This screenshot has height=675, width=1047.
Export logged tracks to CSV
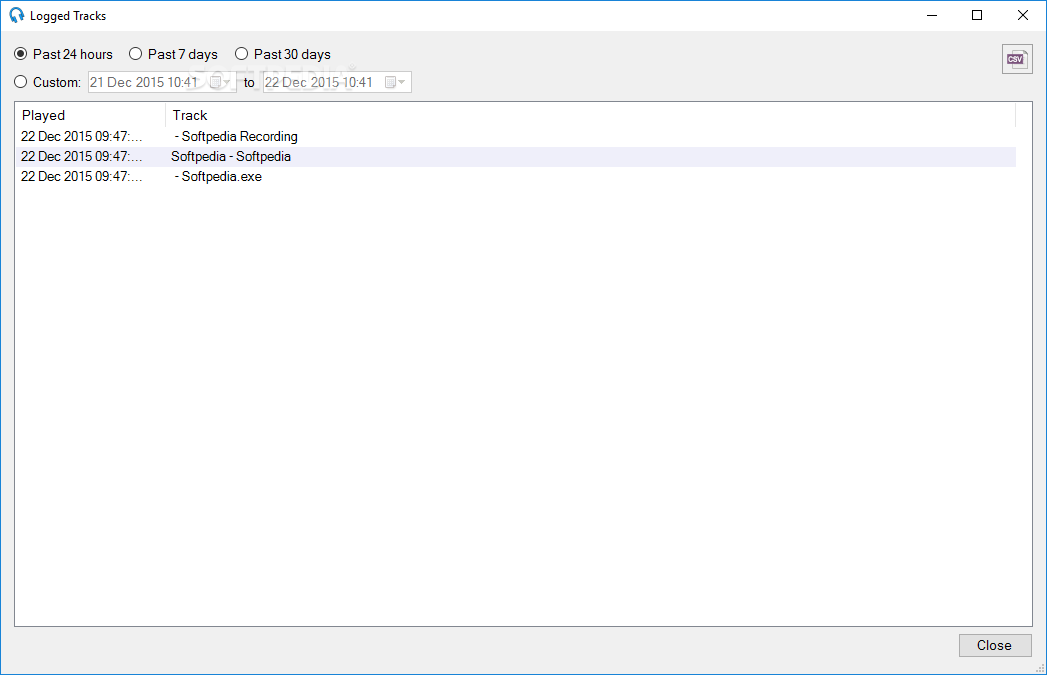[x=1017, y=59]
